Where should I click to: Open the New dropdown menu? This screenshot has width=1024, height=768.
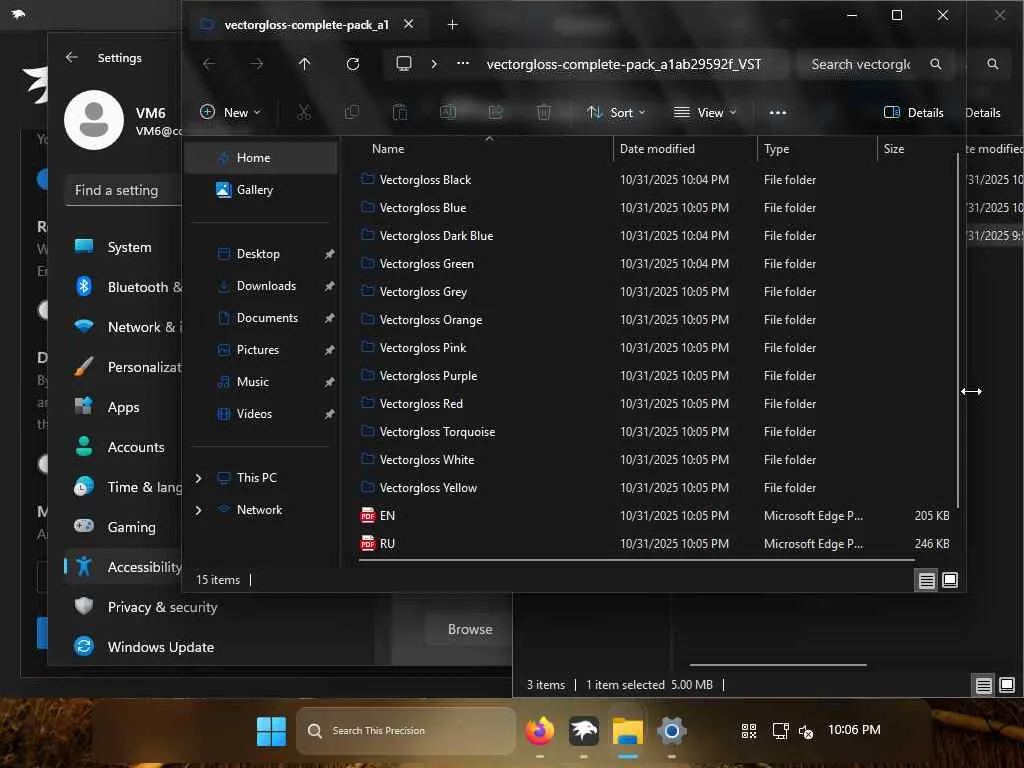pyautogui.click(x=230, y=112)
